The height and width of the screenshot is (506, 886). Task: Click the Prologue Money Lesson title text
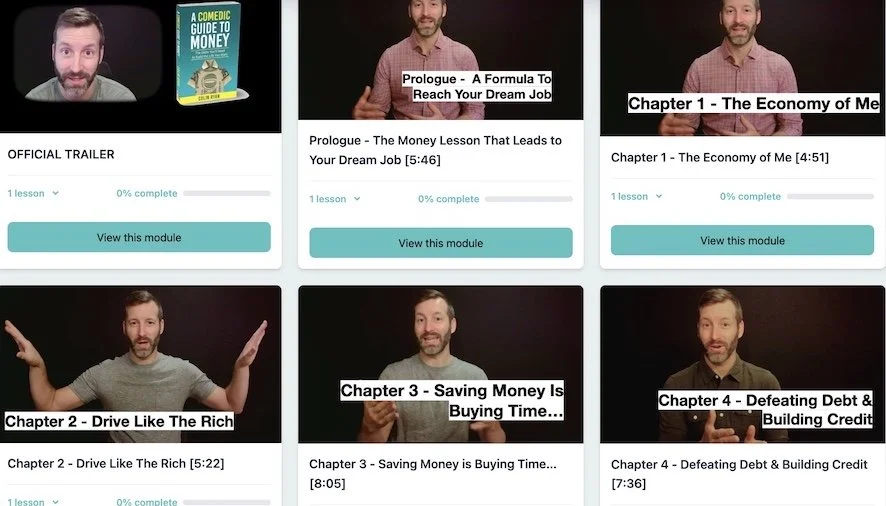[435, 150]
